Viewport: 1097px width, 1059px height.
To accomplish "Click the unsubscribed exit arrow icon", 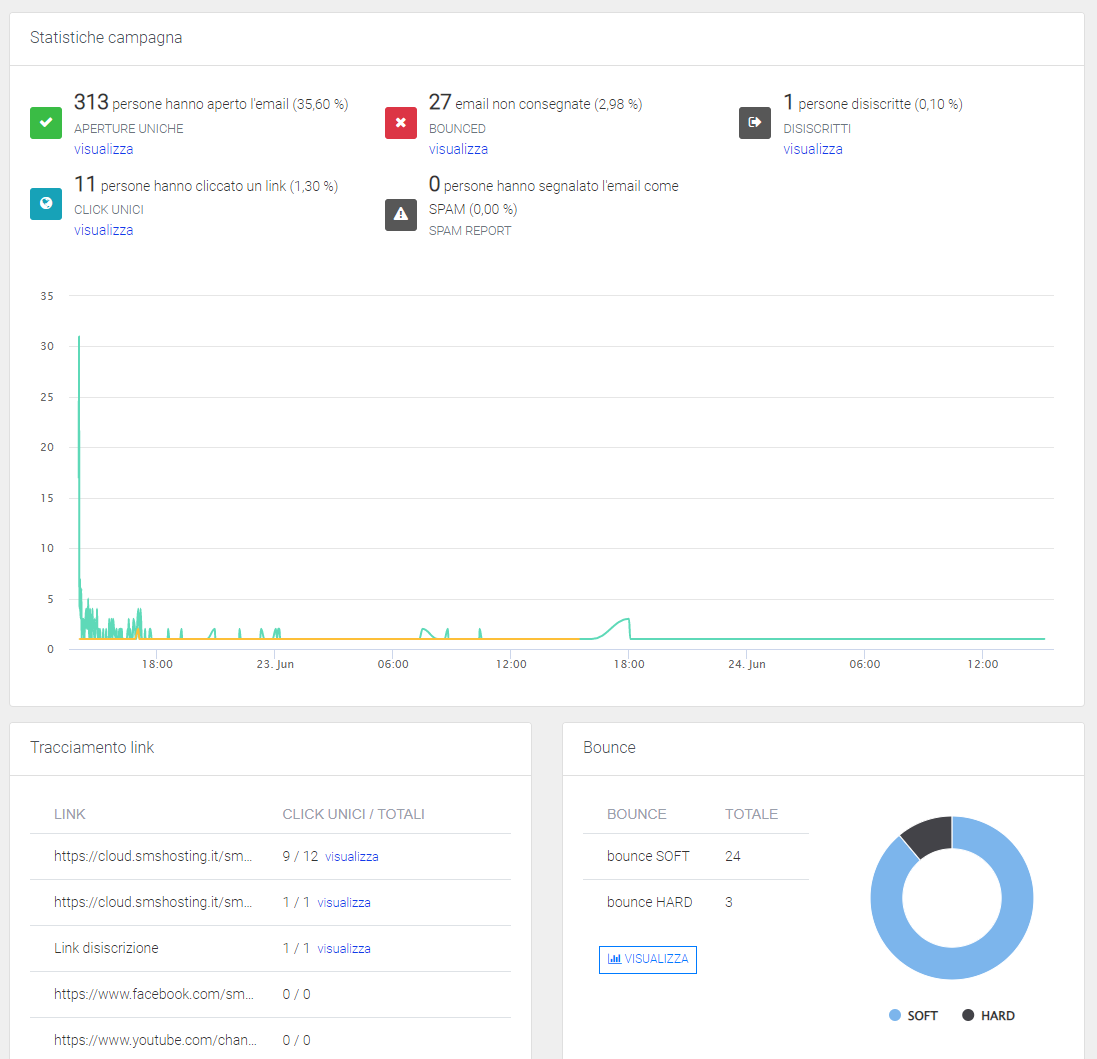I will [x=755, y=123].
